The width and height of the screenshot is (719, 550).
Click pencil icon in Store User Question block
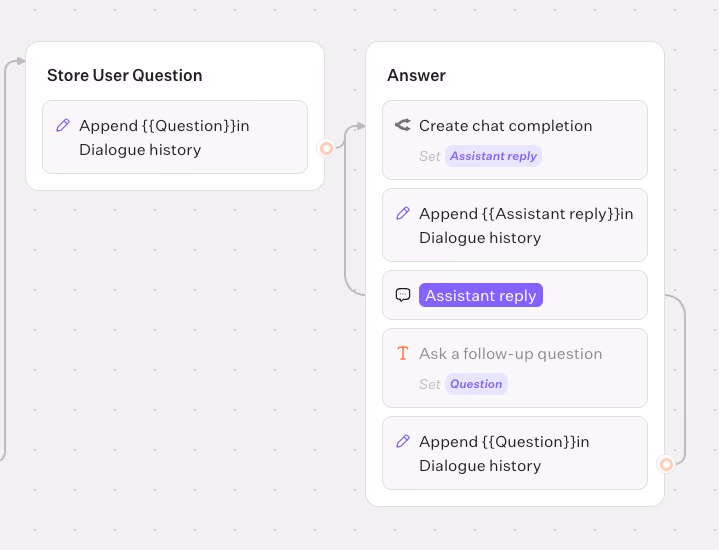(x=63, y=125)
